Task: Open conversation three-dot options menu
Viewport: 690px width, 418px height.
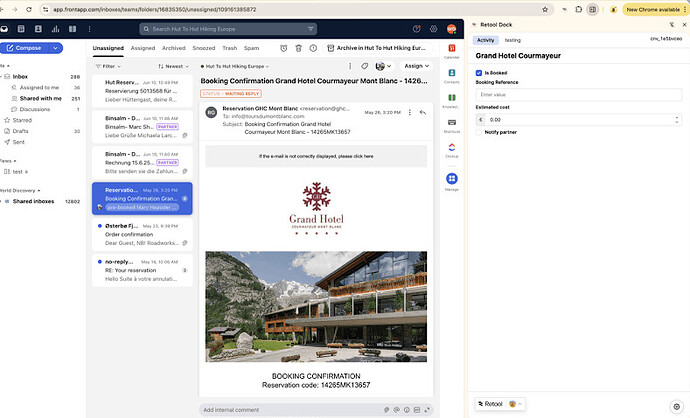Action: click(x=350, y=66)
